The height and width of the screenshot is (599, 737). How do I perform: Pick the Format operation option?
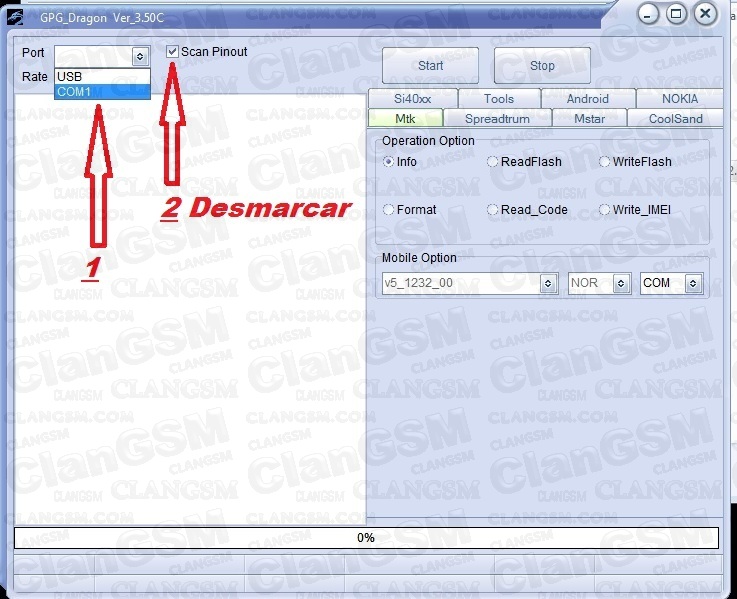(389, 210)
